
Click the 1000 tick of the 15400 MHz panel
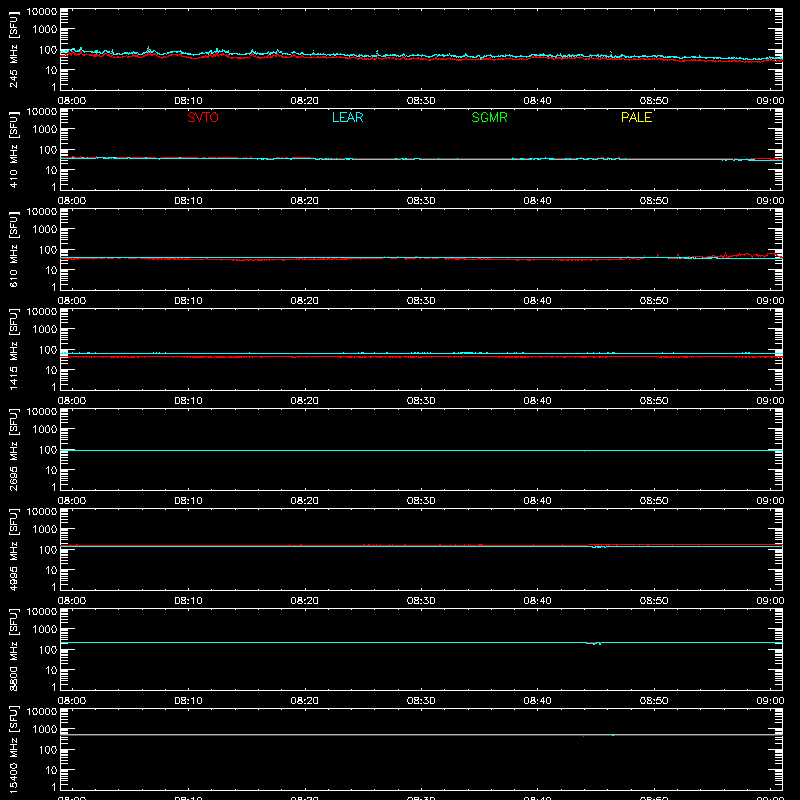coord(45,730)
